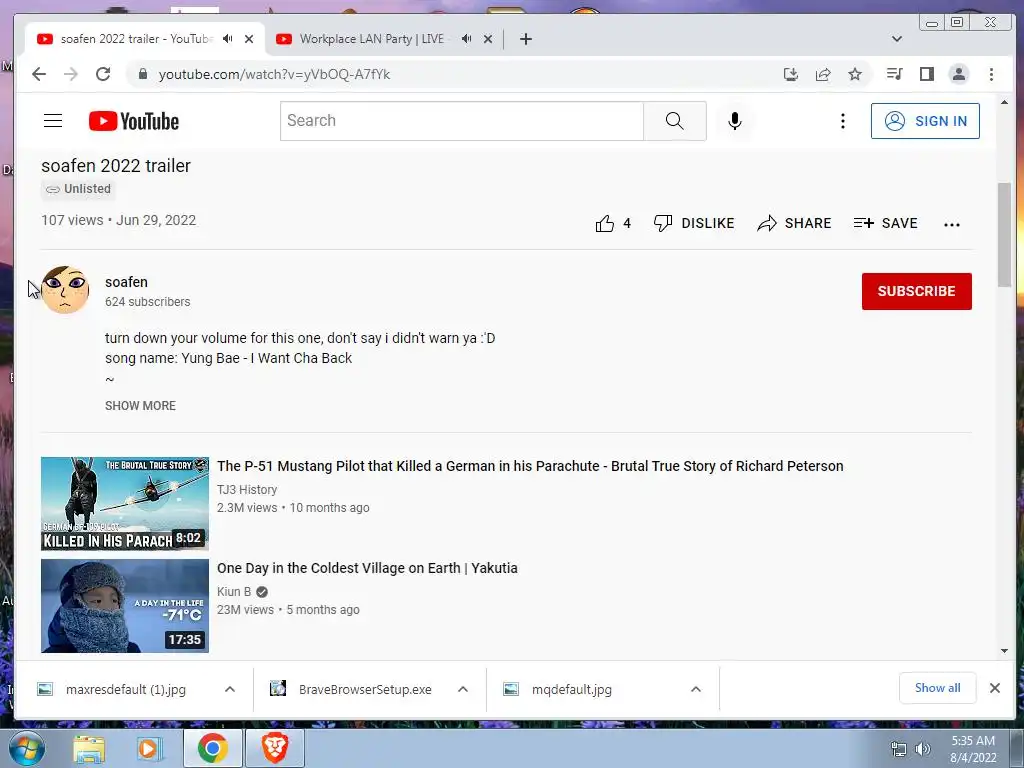Open the system tray volume icon
The height and width of the screenshot is (768, 1024).
pyautogui.click(x=923, y=749)
